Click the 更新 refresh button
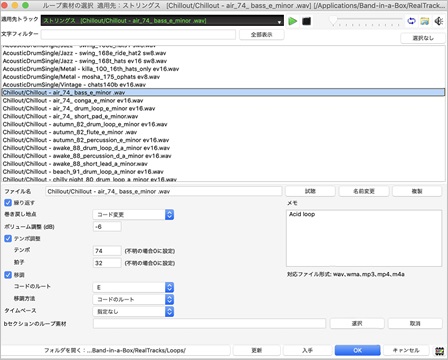 coord(256,350)
